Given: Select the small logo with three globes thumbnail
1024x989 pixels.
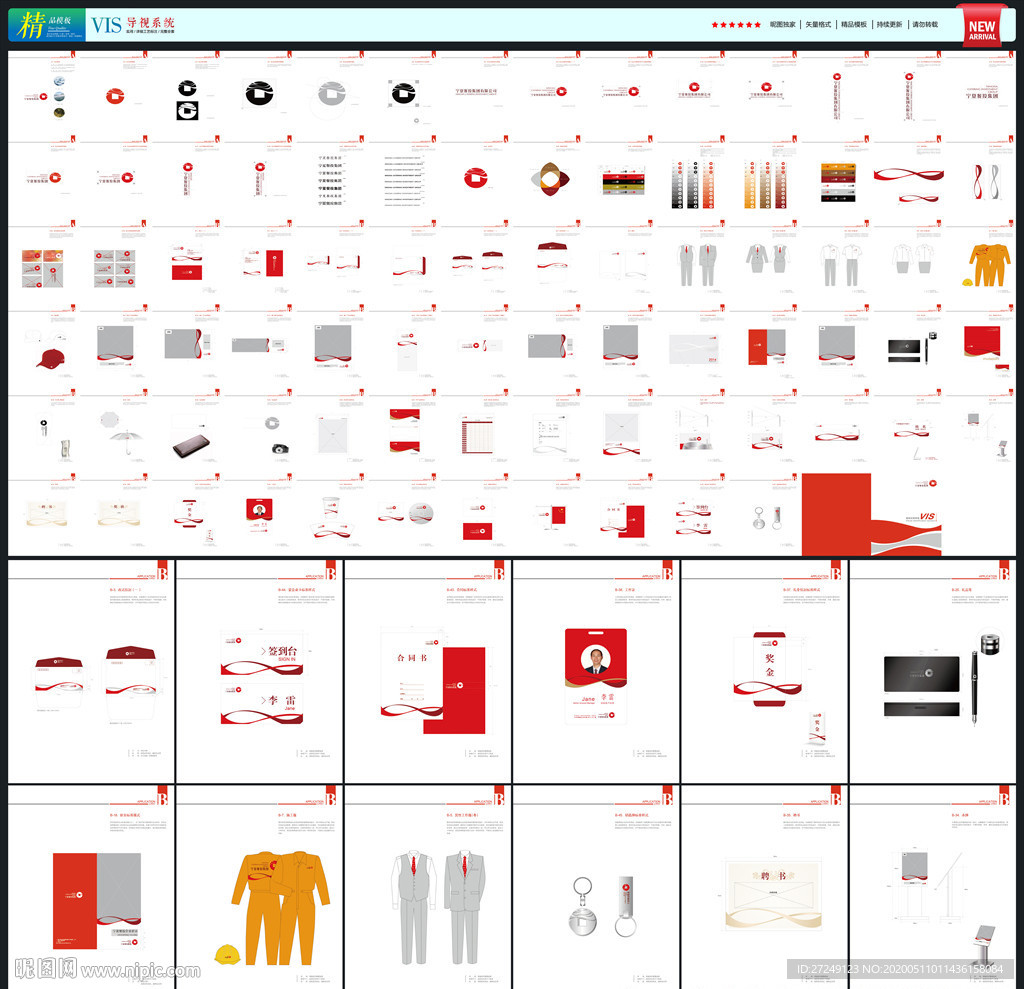Looking at the screenshot, I should coord(44,96).
